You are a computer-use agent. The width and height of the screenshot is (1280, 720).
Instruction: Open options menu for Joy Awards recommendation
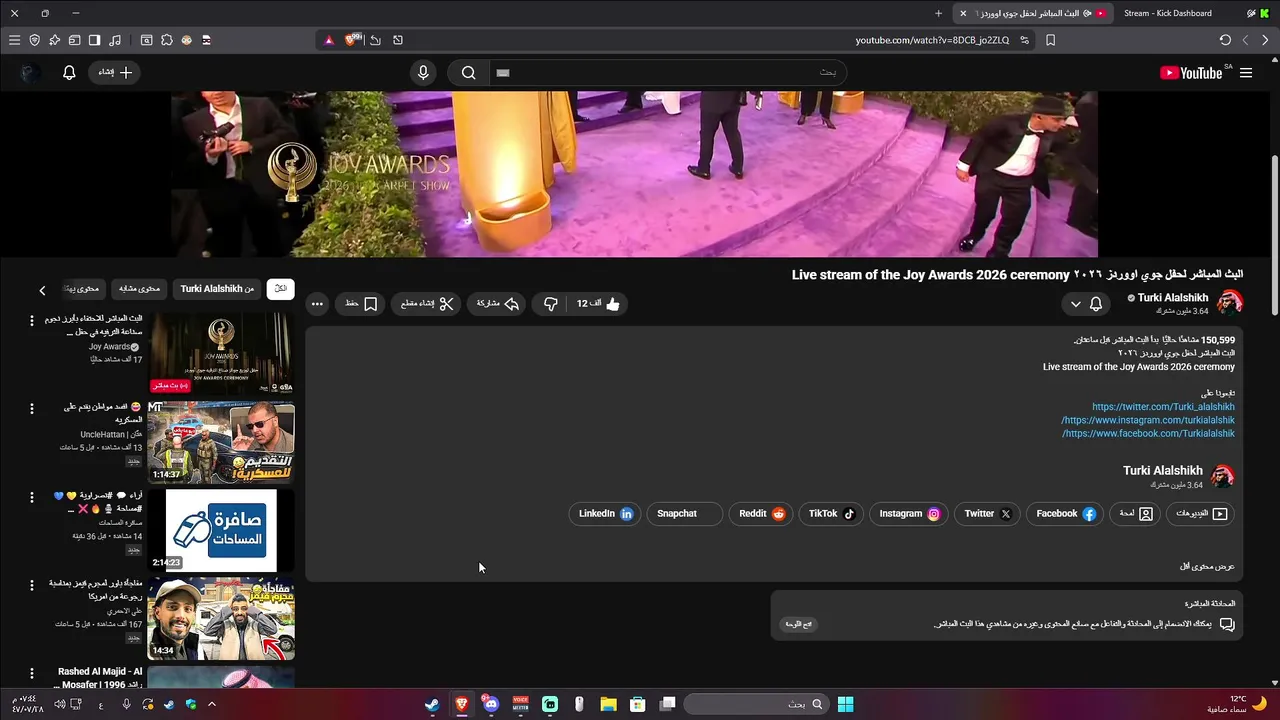tap(31, 321)
